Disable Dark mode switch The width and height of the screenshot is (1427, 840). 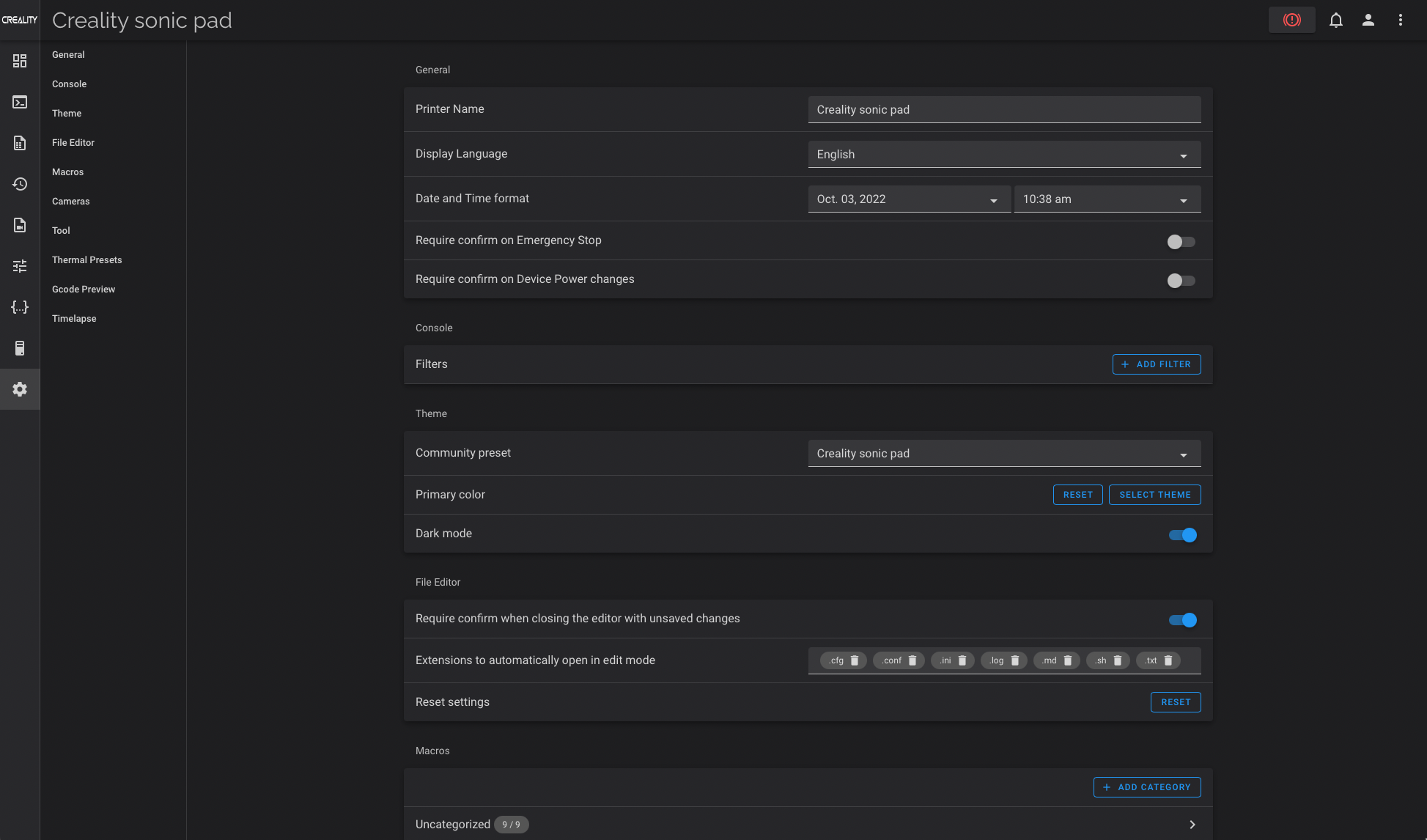coord(1182,535)
